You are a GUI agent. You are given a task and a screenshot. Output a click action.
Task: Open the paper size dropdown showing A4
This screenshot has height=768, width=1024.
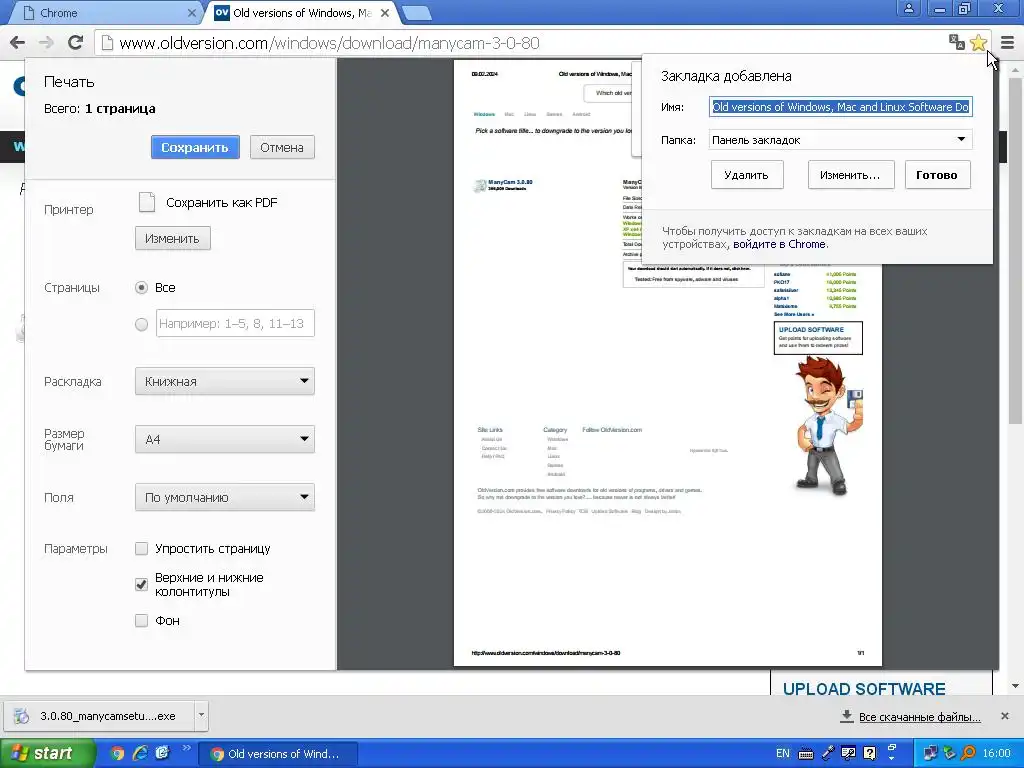[x=225, y=440]
